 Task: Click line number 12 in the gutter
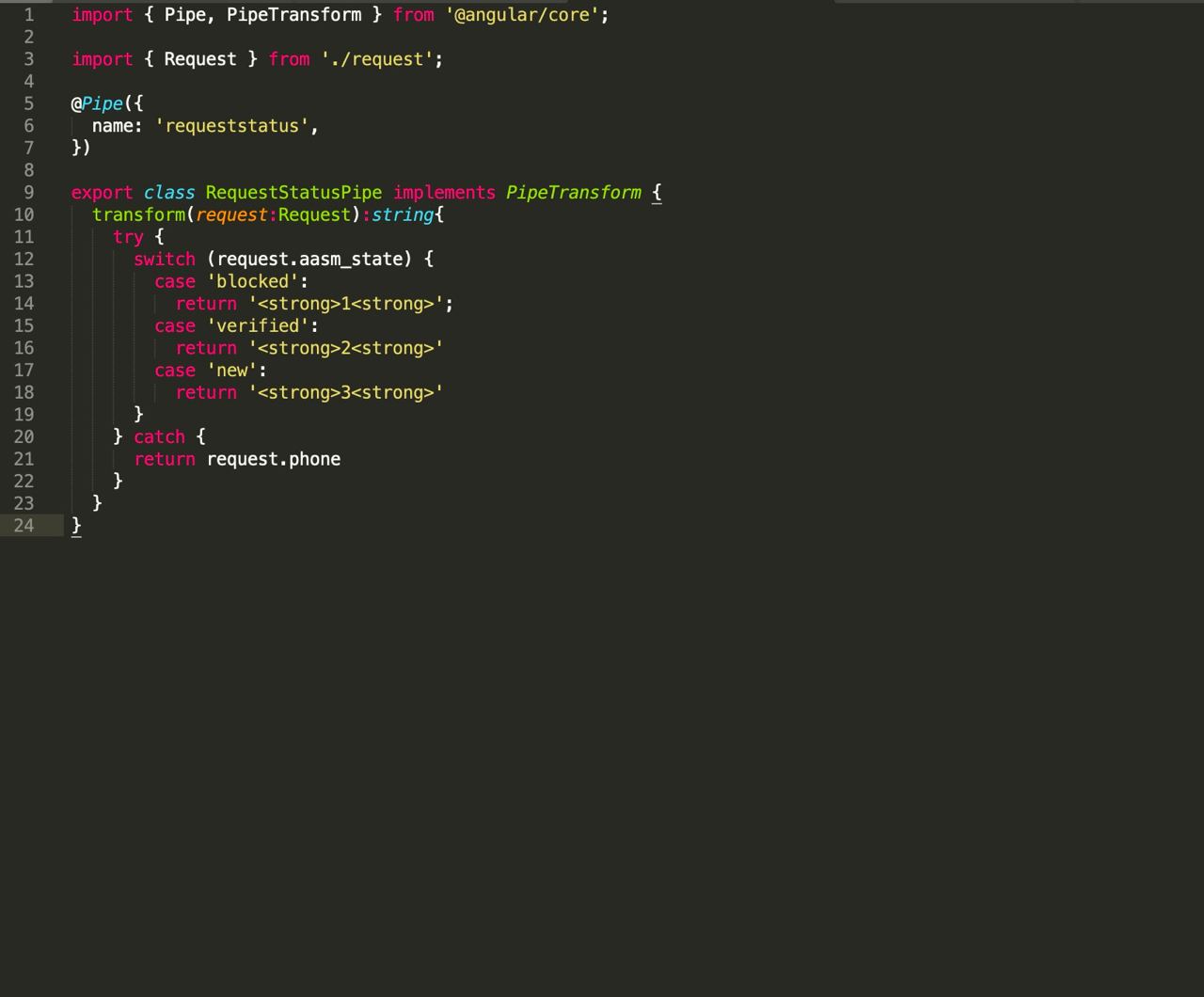click(24, 259)
